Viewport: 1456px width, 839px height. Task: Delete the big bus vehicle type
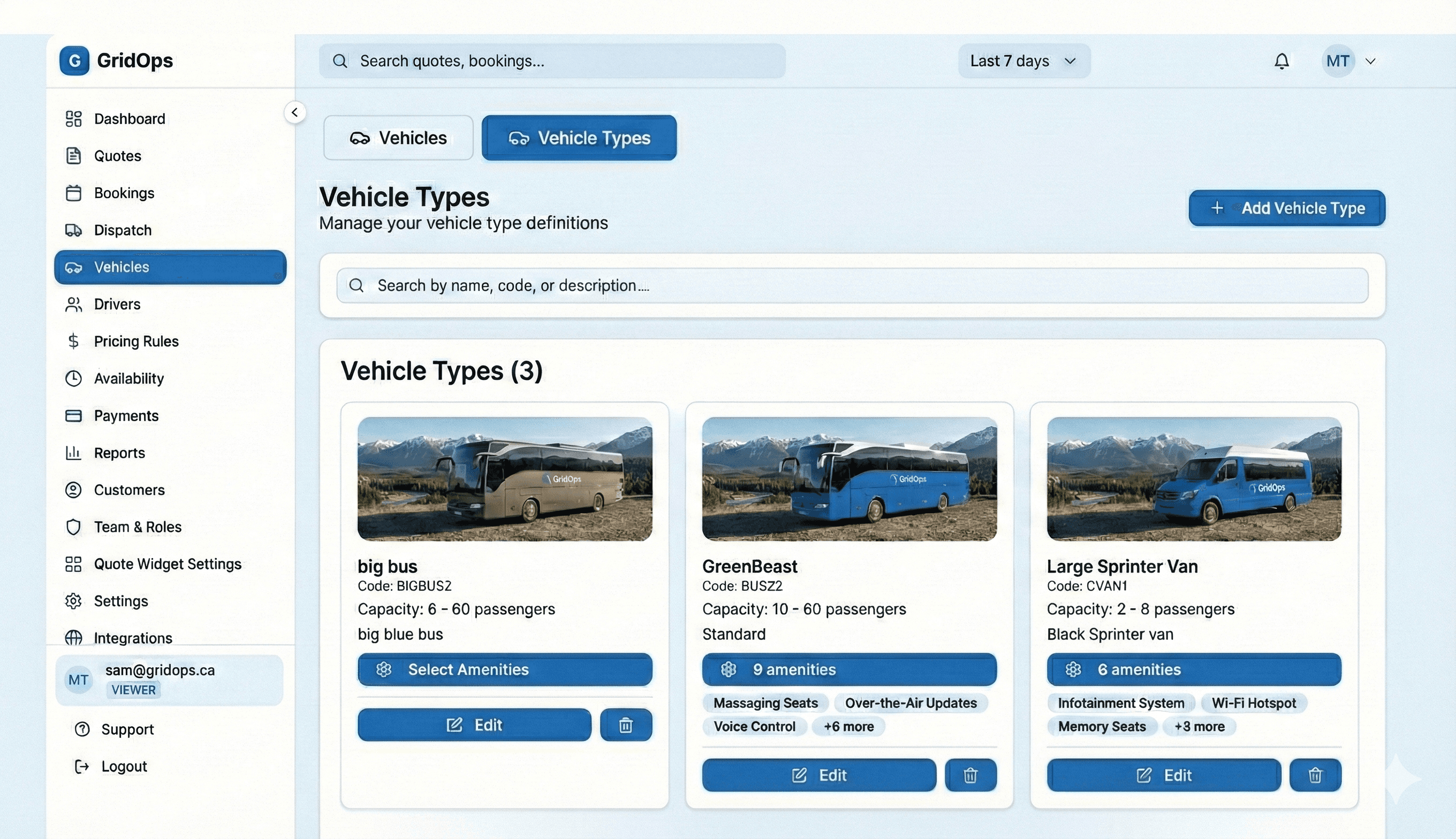[x=625, y=725]
